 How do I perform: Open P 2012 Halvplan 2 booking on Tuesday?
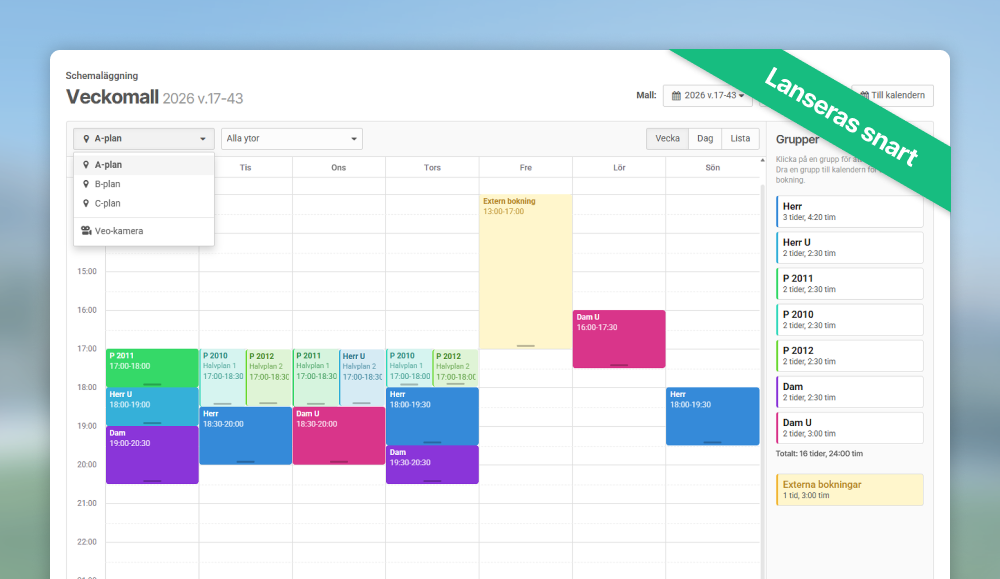tap(268, 377)
